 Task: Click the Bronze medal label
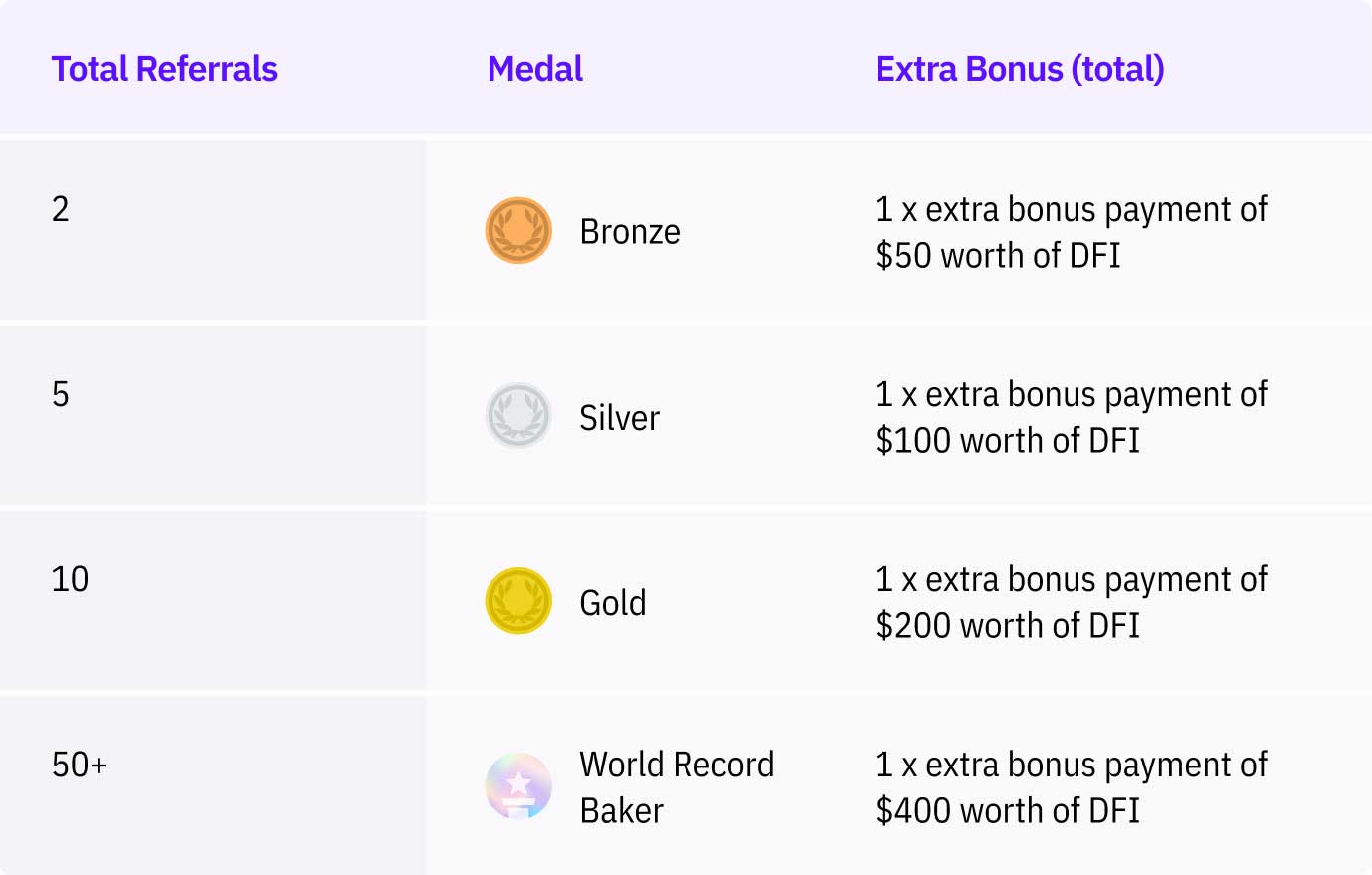pos(630,232)
